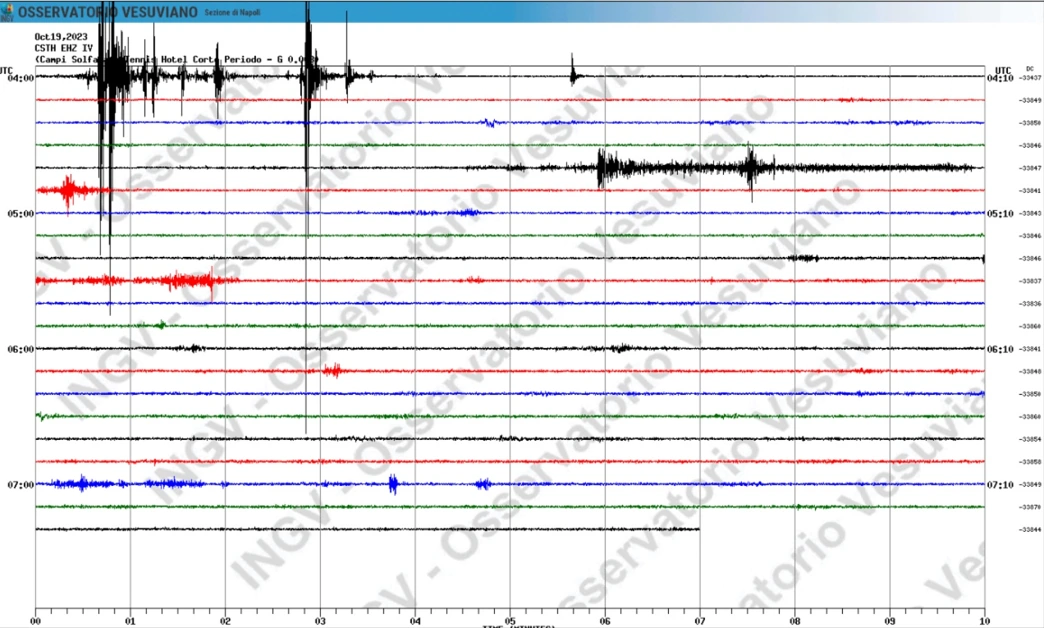Click the 00 minute tick on bottom axis
Screen dimensions: 1044x628
(x=36, y=619)
